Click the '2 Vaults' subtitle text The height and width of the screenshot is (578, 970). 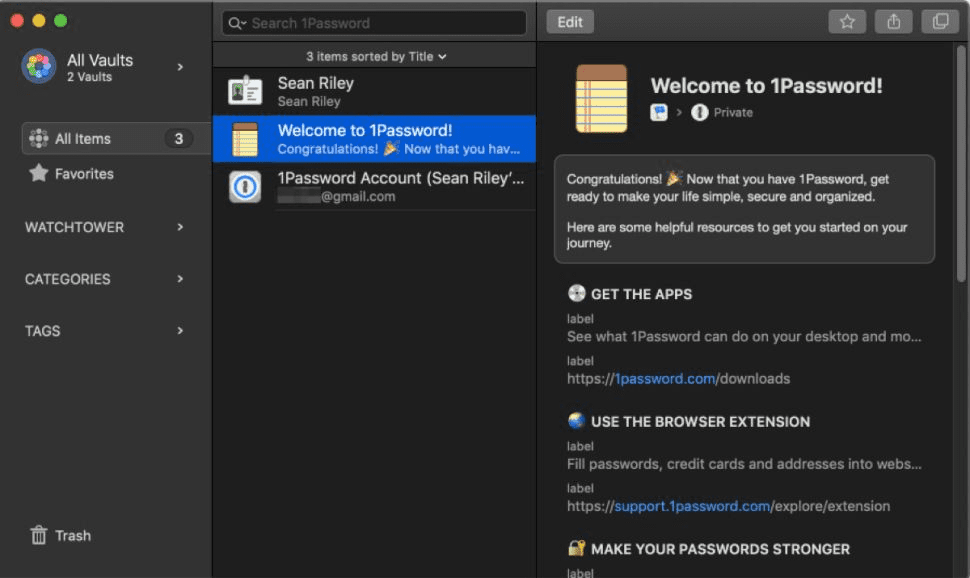tap(90, 77)
